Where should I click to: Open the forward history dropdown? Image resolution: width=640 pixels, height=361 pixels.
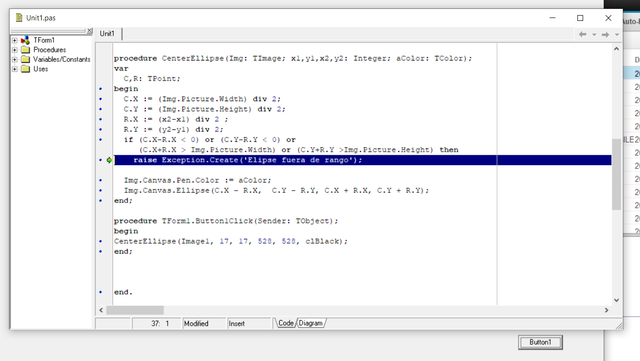coord(617,35)
